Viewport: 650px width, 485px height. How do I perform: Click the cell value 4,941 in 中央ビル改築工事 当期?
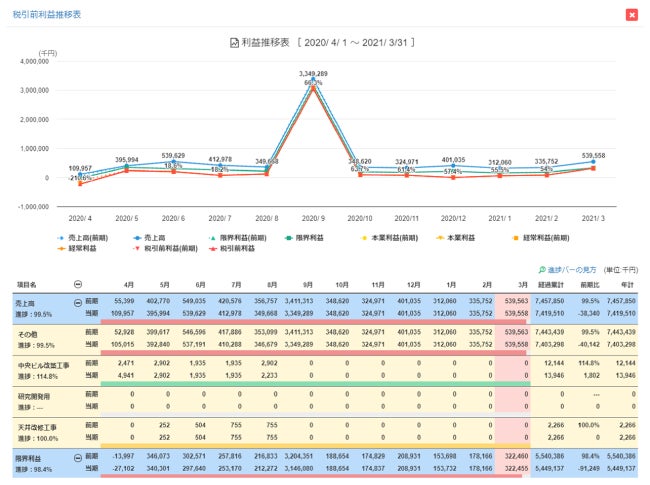pyautogui.click(x=126, y=376)
